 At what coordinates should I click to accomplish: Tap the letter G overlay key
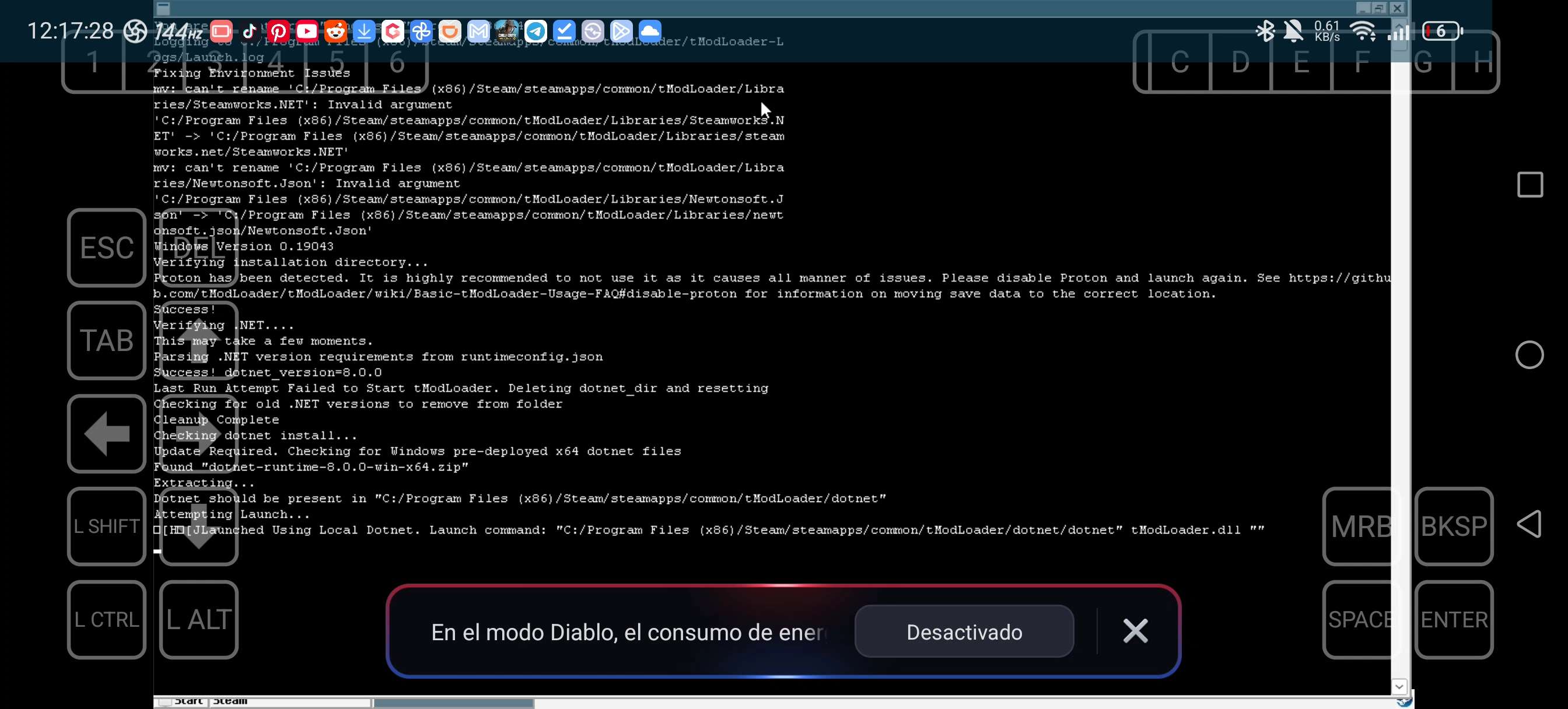(x=1423, y=62)
